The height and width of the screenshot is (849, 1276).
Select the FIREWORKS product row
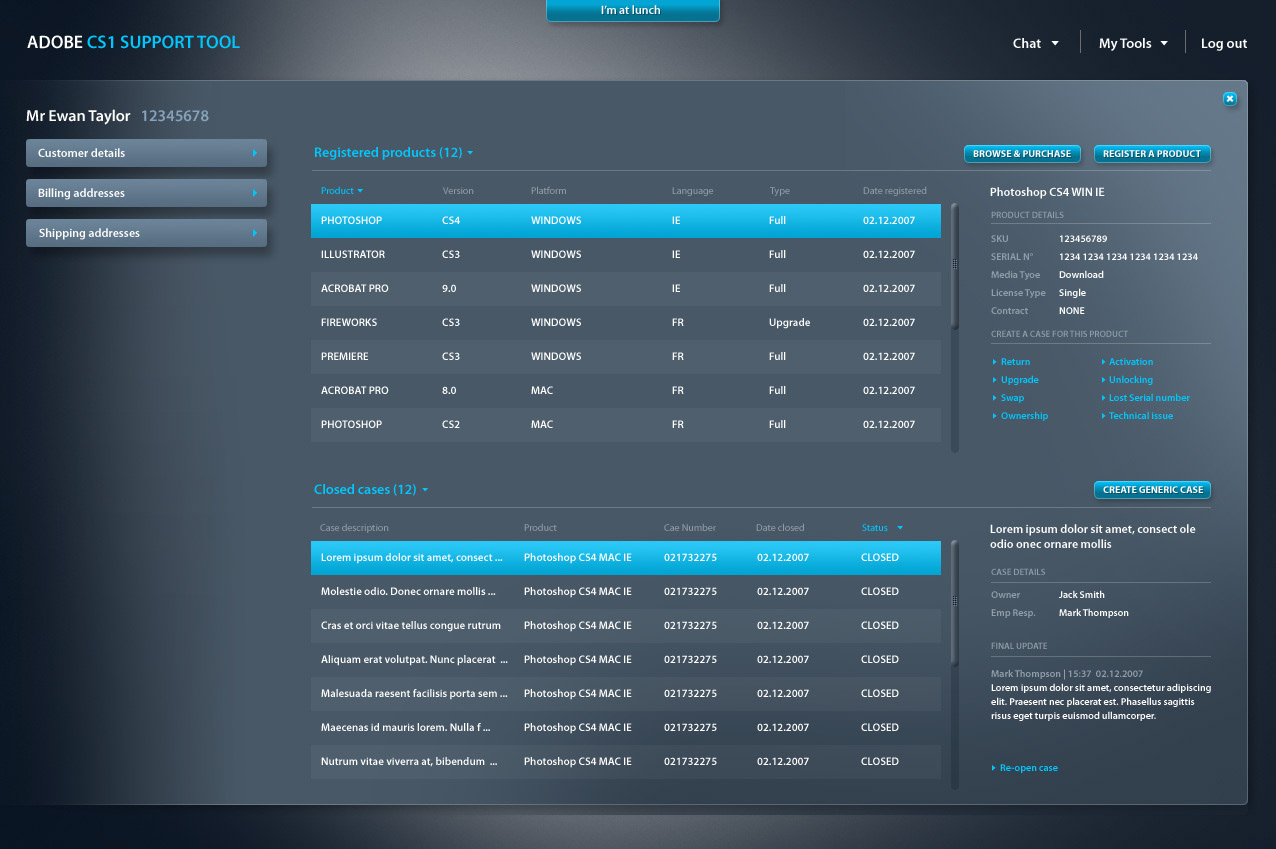[x=626, y=322]
